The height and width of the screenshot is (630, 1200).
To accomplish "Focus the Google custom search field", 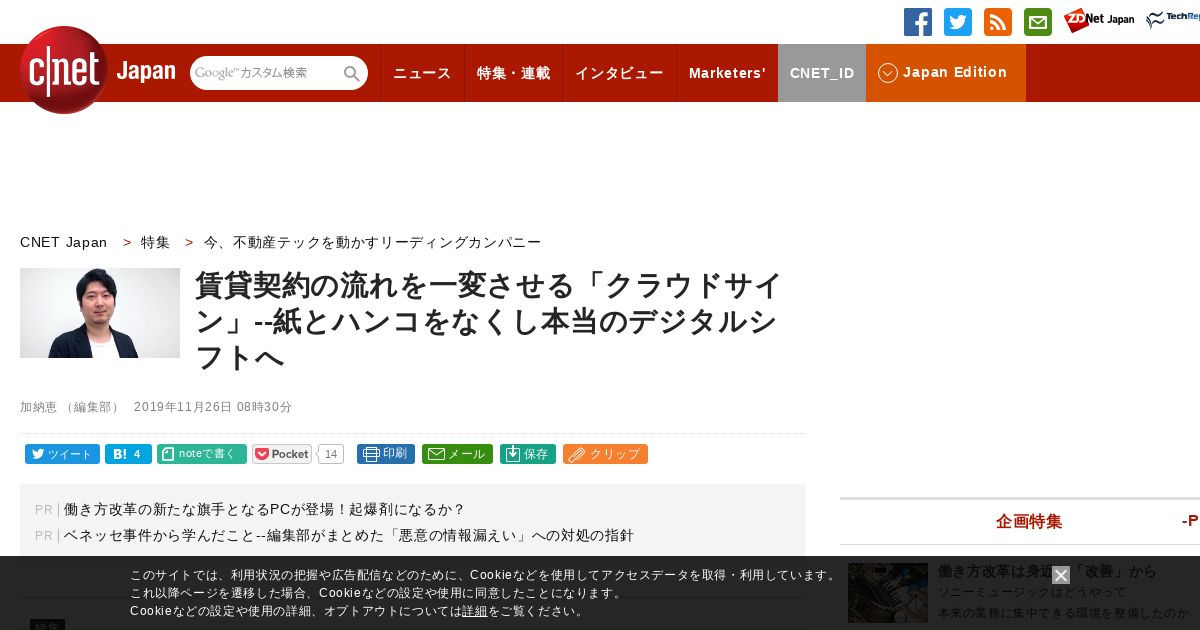I will point(266,73).
